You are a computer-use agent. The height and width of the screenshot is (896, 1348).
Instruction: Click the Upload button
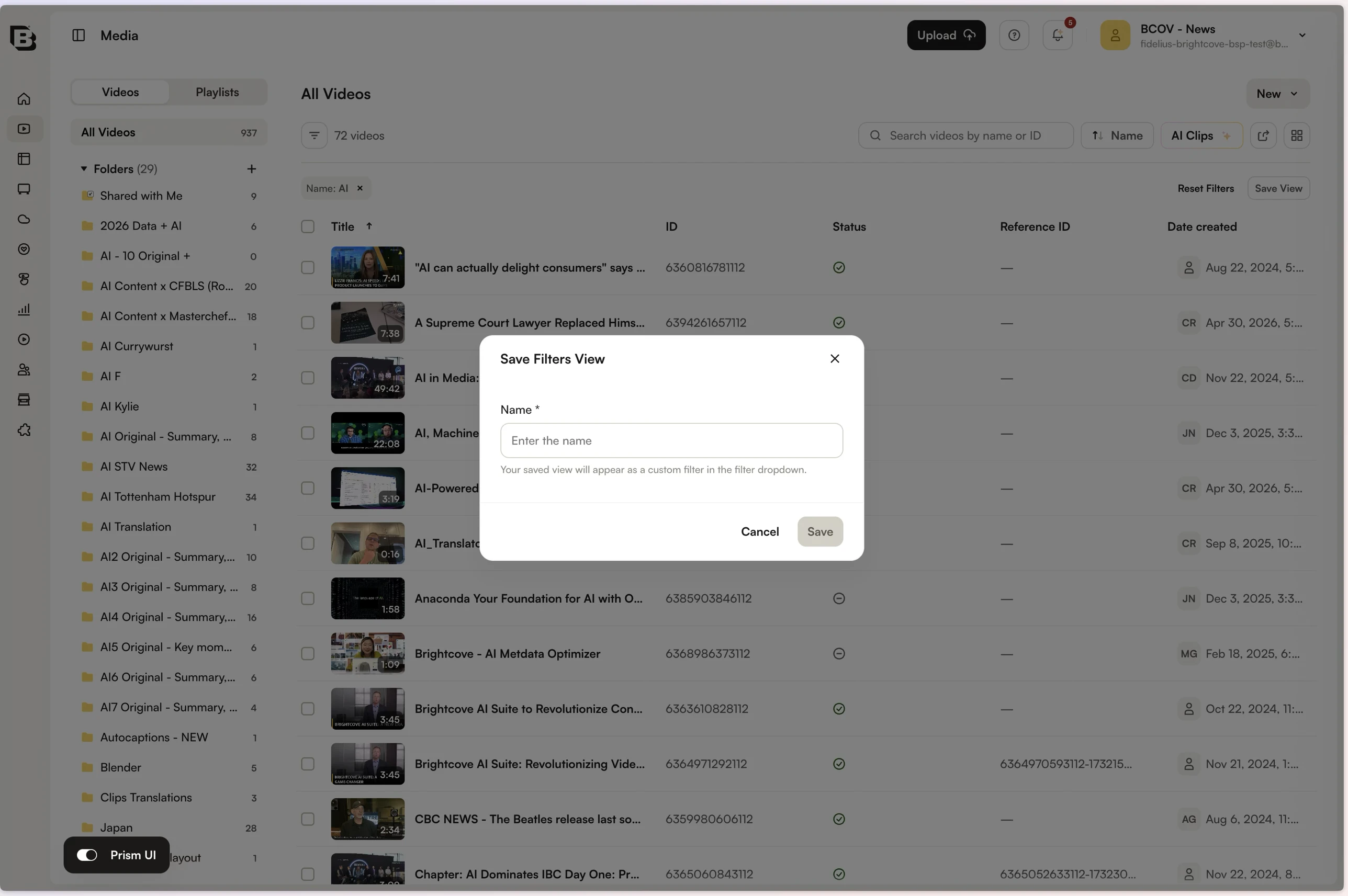point(946,36)
